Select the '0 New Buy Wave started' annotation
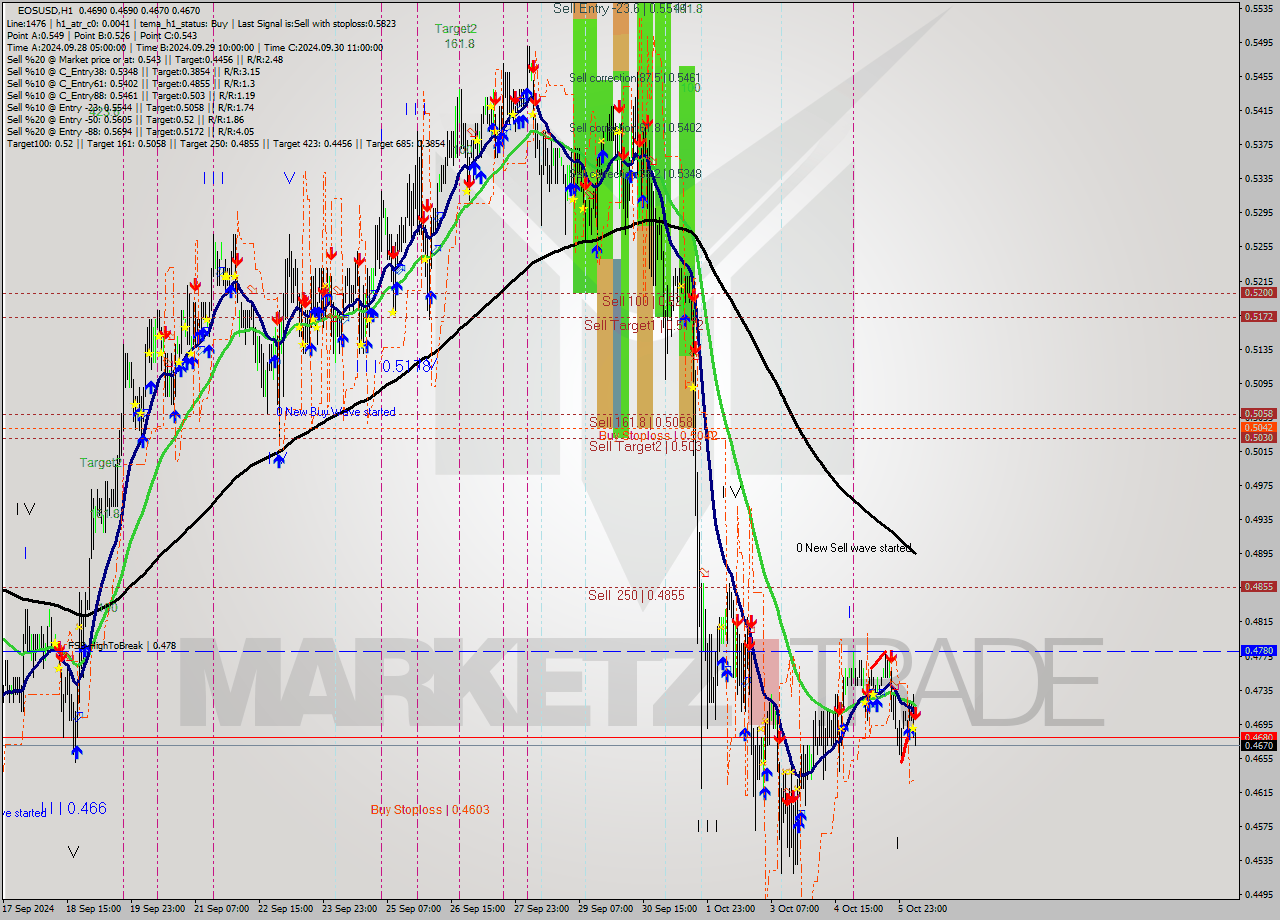 point(336,412)
